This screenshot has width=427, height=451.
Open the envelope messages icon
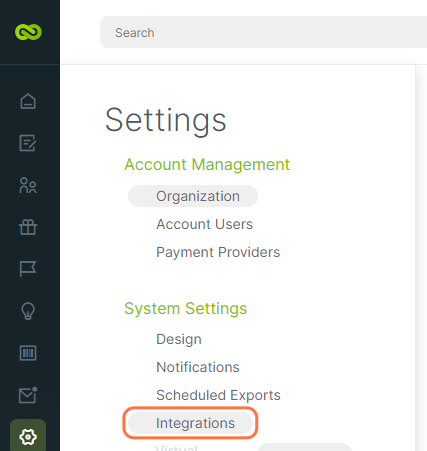point(28,395)
